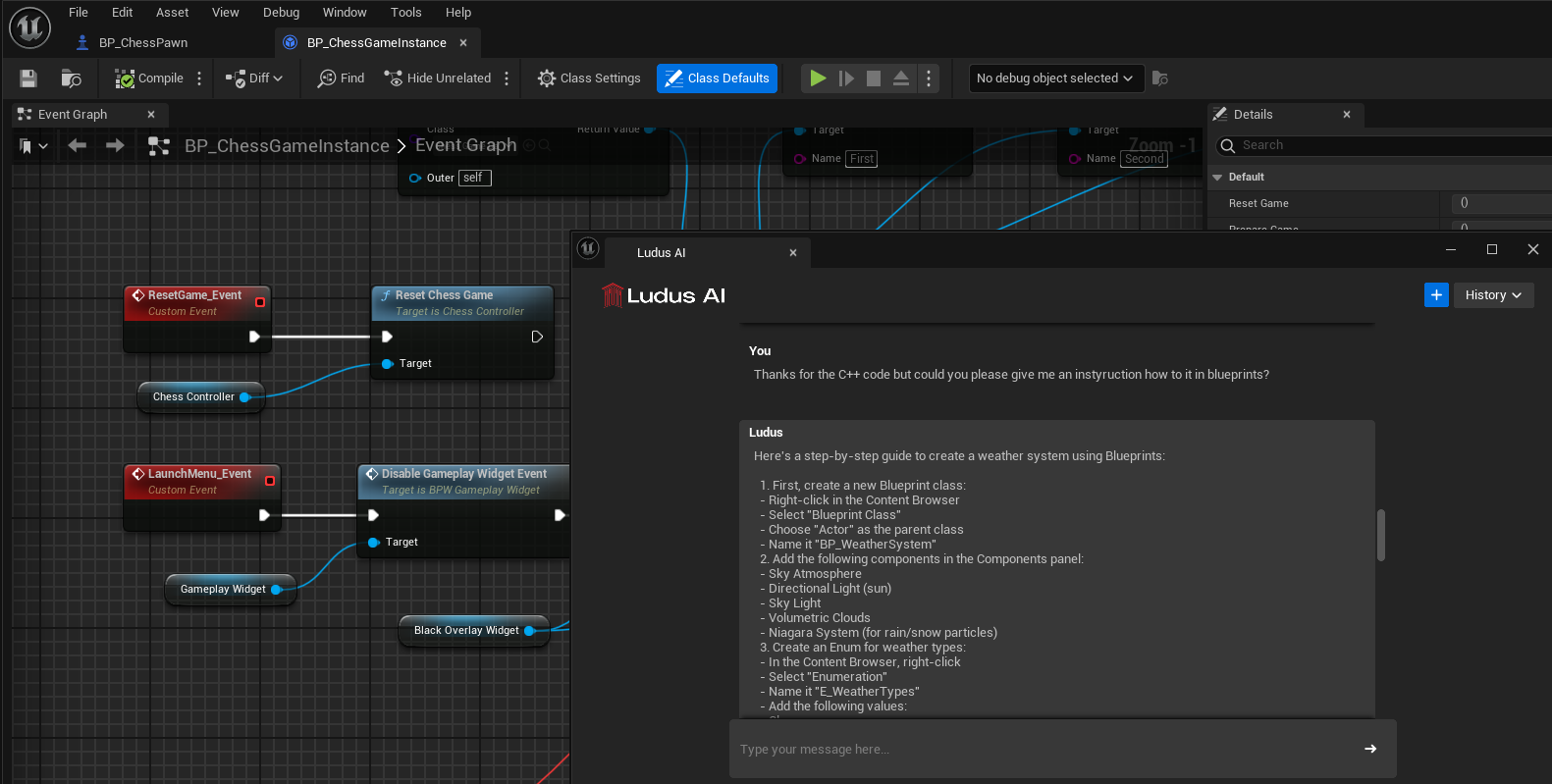The image size is (1552, 784).
Task: Open Hide Unrelated options menu
Action: point(507,78)
